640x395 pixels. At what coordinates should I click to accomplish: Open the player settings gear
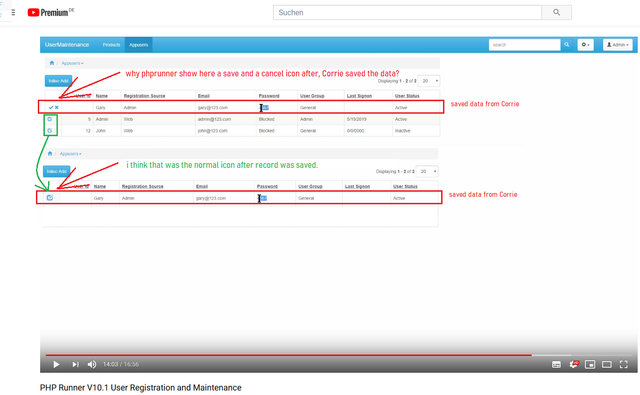click(x=573, y=364)
